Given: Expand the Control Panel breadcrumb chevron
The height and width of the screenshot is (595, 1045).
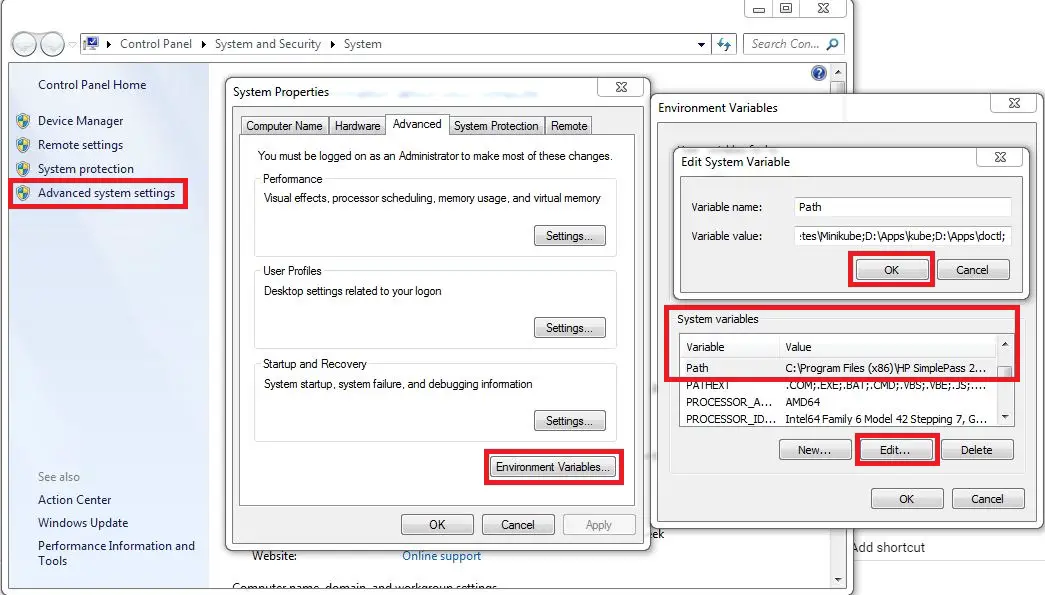Looking at the screenshot, I should (x=205, y=44).
